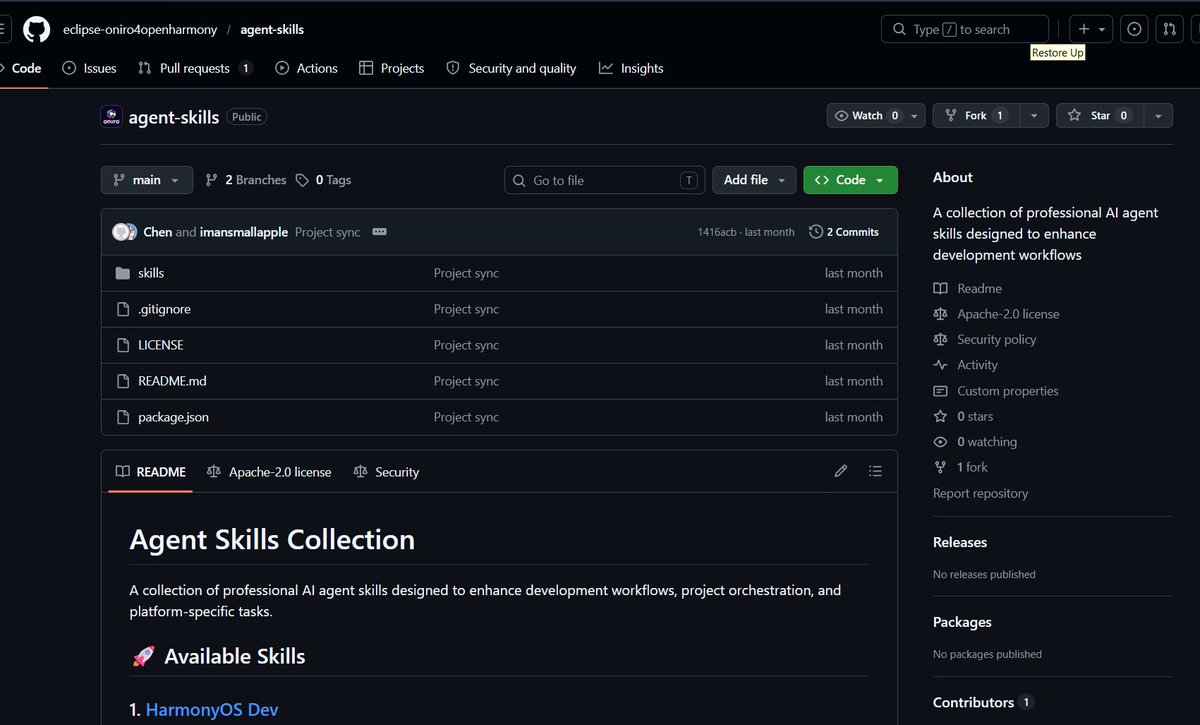Switch to the Issues tab
This screenshot has height=725, width=1200.
pos(89,68)
